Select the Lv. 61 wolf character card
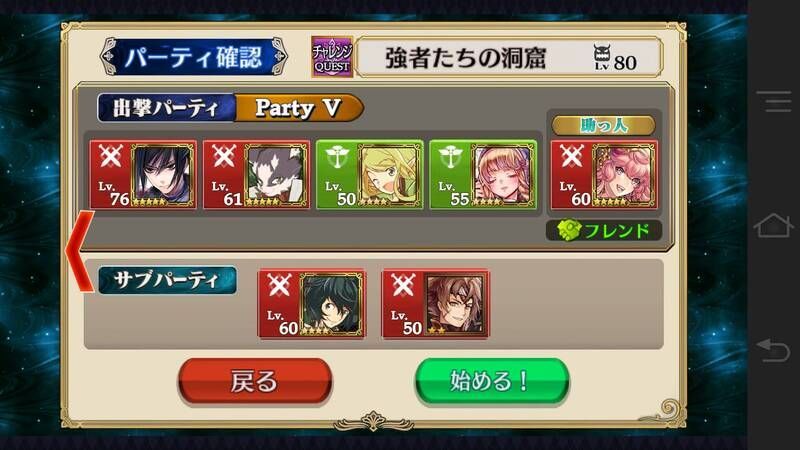800x450 pixels. coord(257,175)
